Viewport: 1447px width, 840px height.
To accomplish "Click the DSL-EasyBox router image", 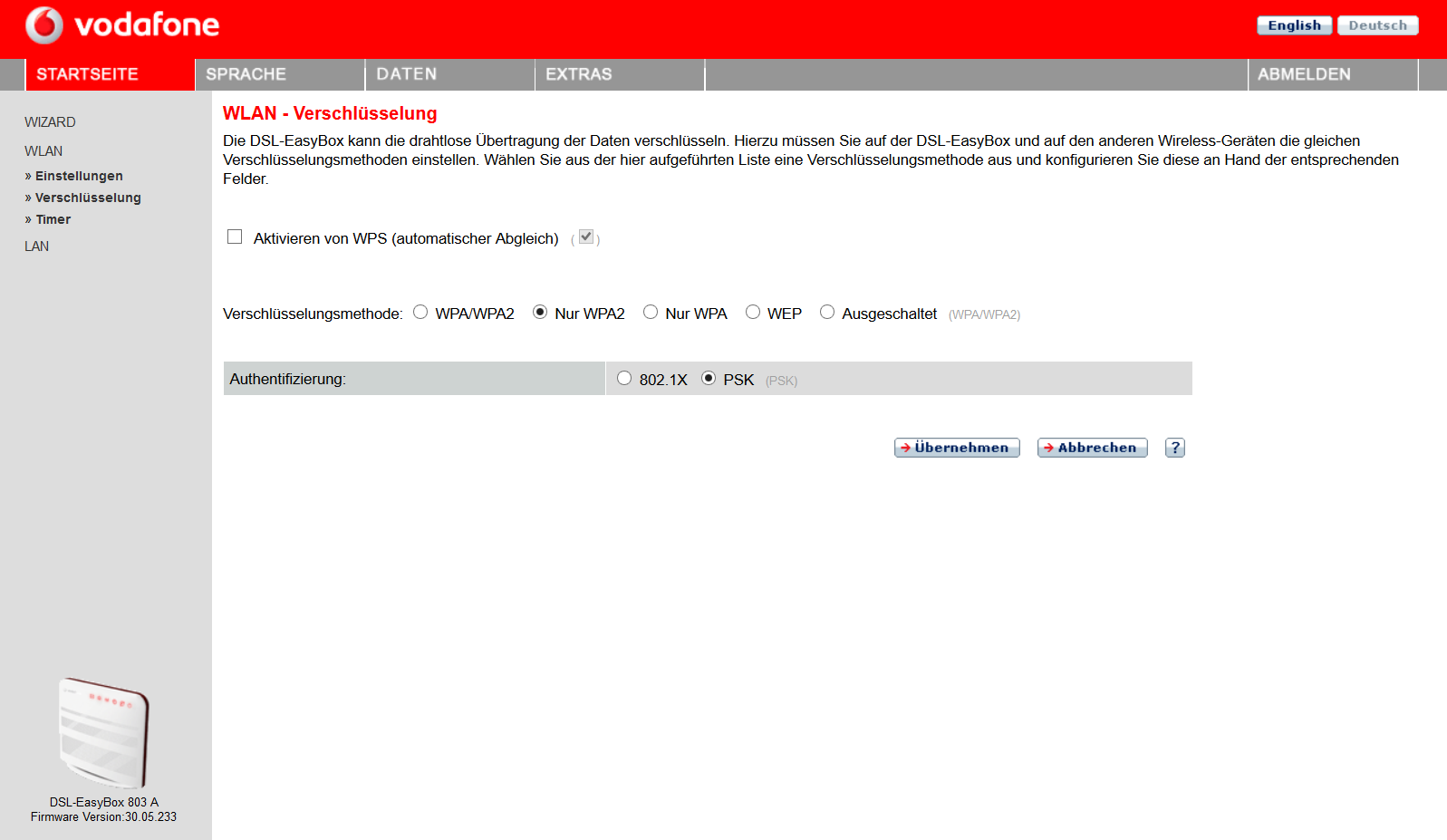I will [x=103, y=733].
